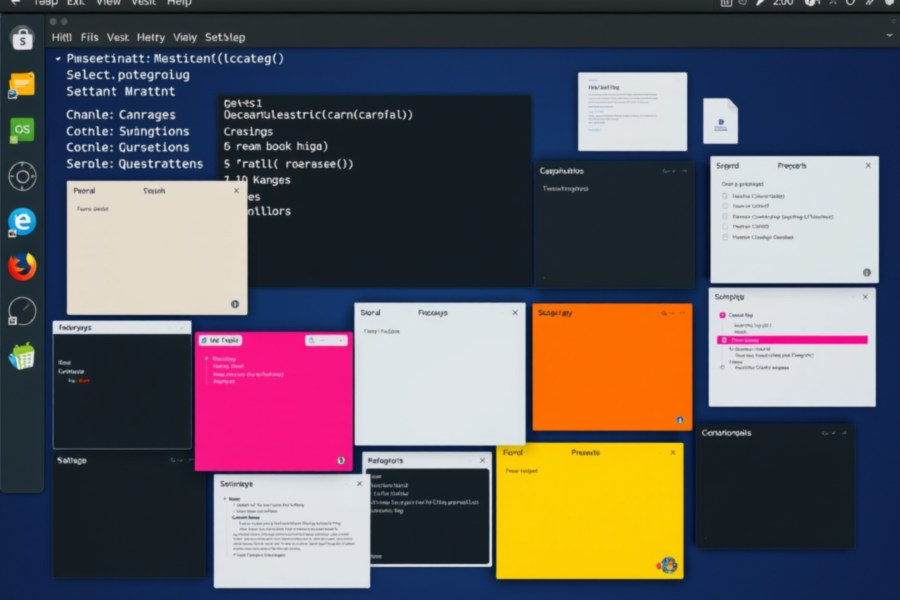This screenshot has height=600, width=900.
Task: Tick the first checkbox in Seperd Preperts window
Action: pos(725,196)
